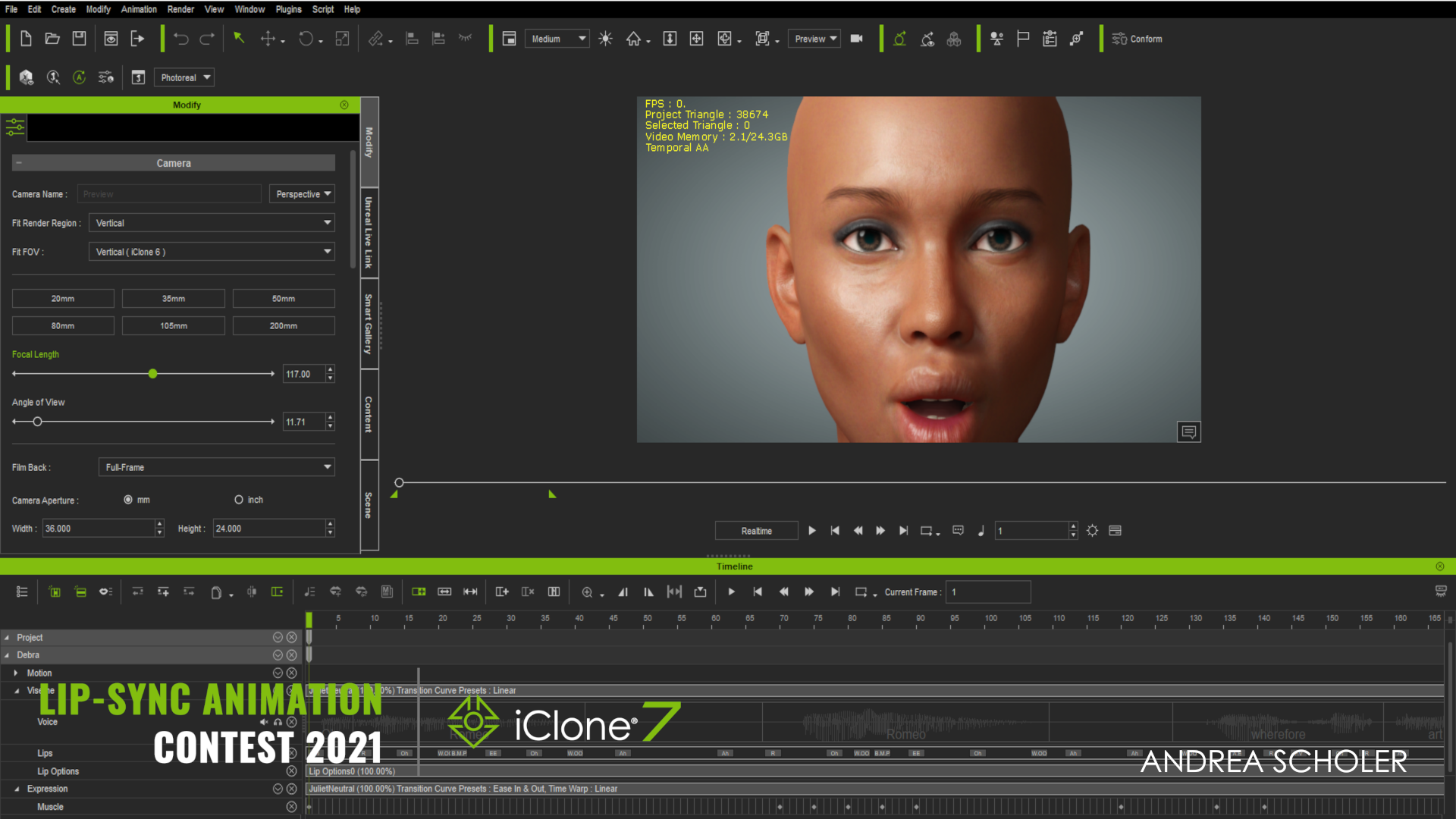The image size is (1456, 819).
Task: Click the Current Frame input field
Action: tap(988, 592)
